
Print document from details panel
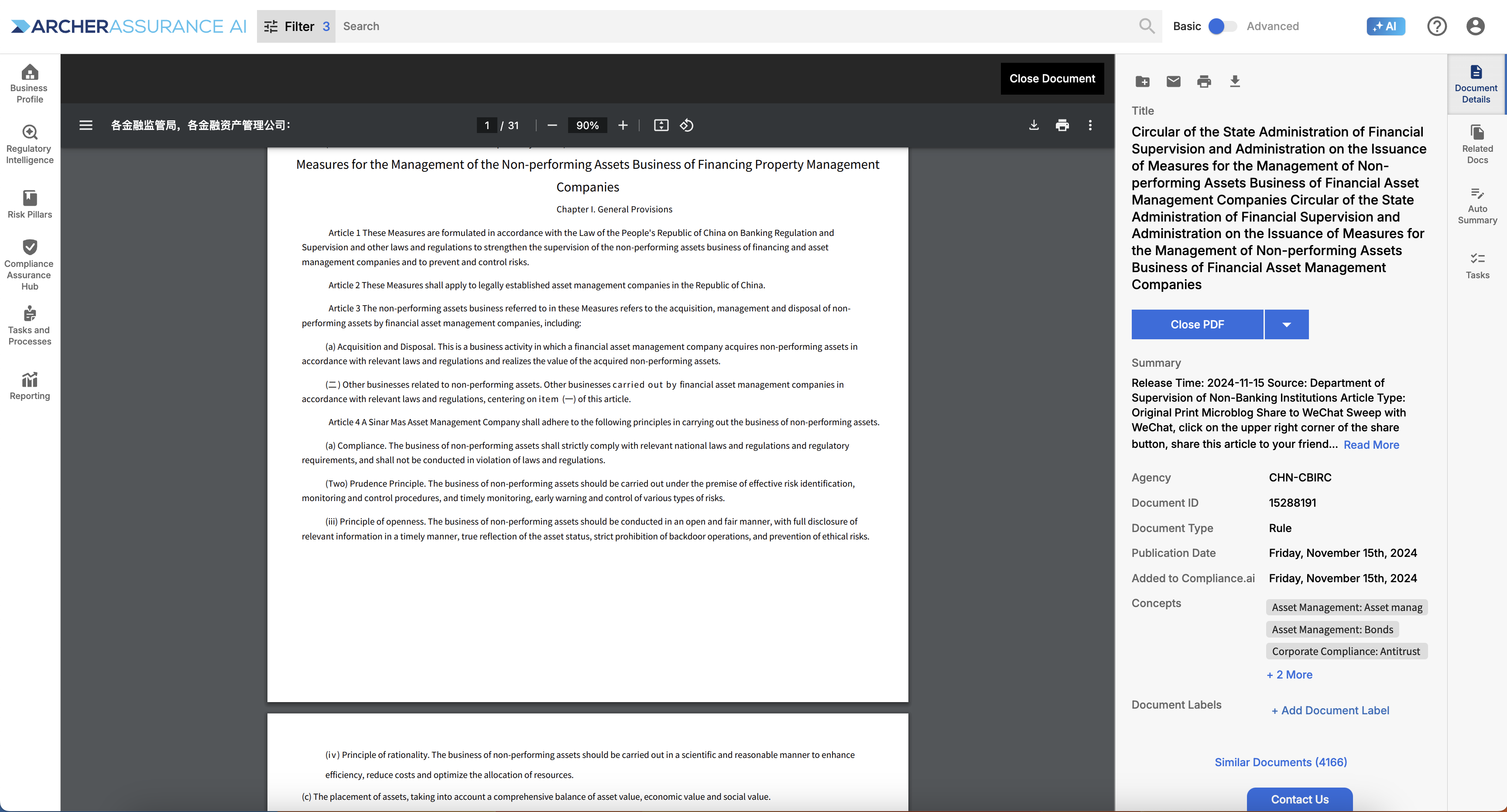pyautogui.click(x=1203, y=81)
